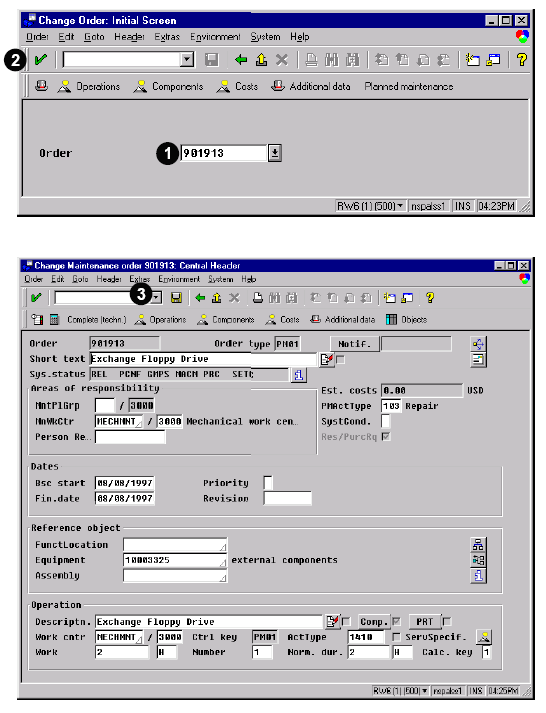Click Short text field Exchange Floppy Drive
Viewport: 546px width, 713px height.
[203, 359]
